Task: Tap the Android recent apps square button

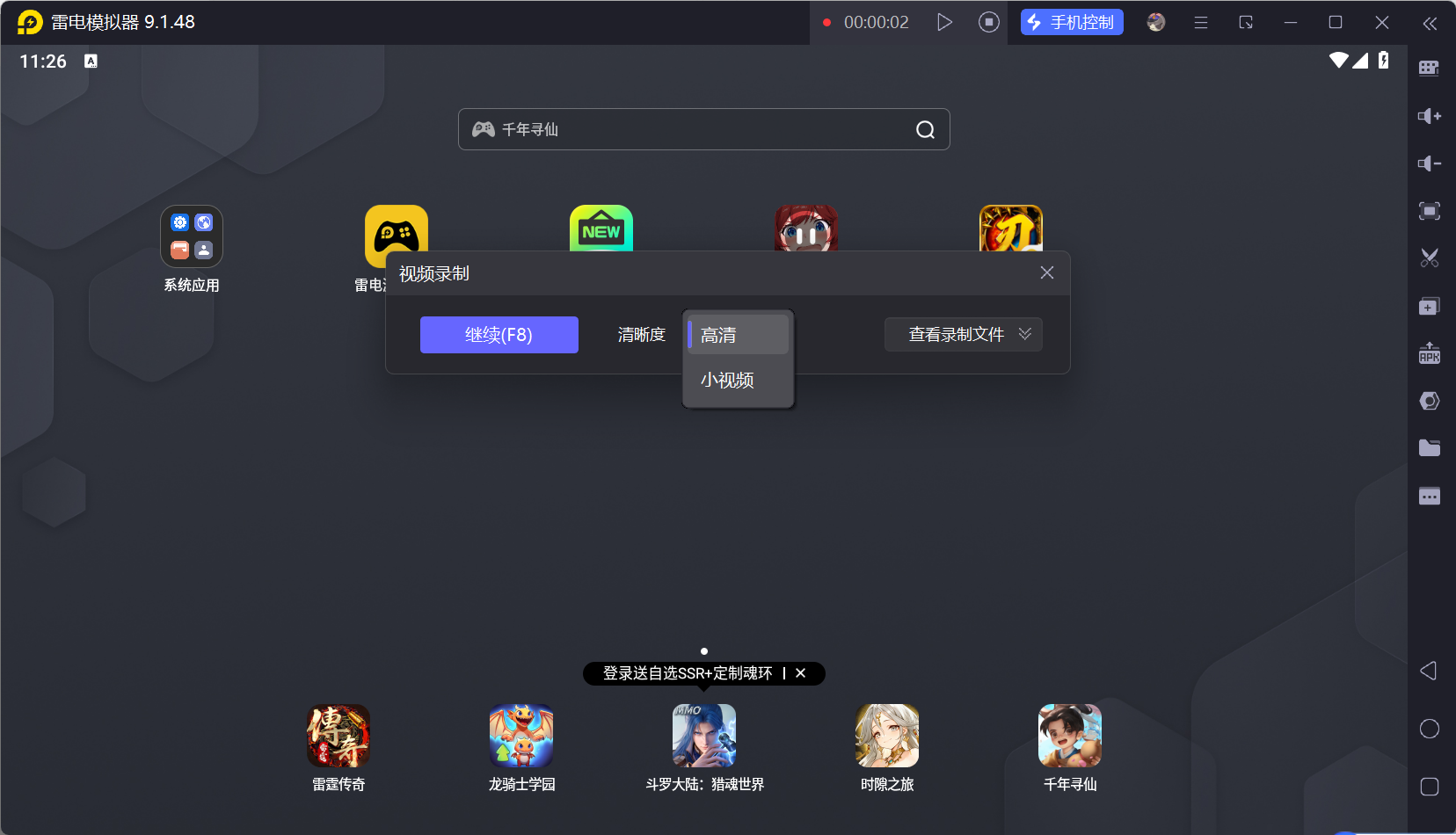Action: pyautogui.click(x=1430, y=787)
